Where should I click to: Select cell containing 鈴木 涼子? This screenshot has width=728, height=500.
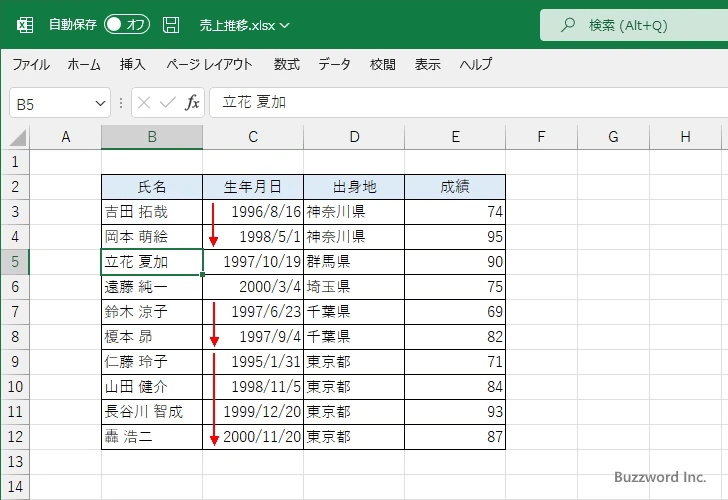pyautogui.click(x=152, y=312)
